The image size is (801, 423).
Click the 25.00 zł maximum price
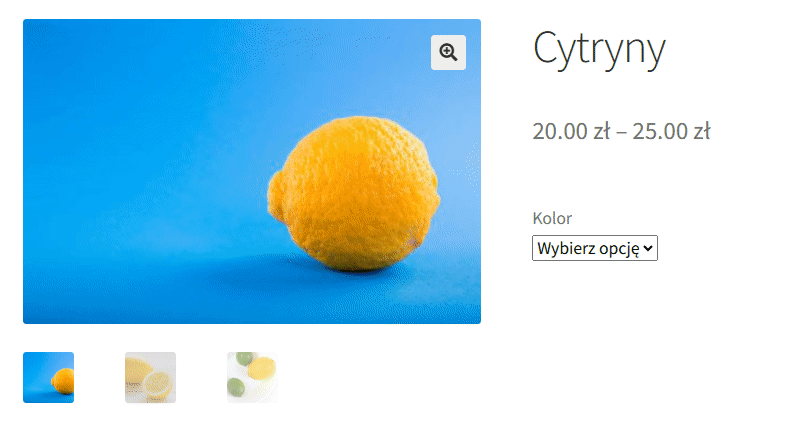(671, 131)
